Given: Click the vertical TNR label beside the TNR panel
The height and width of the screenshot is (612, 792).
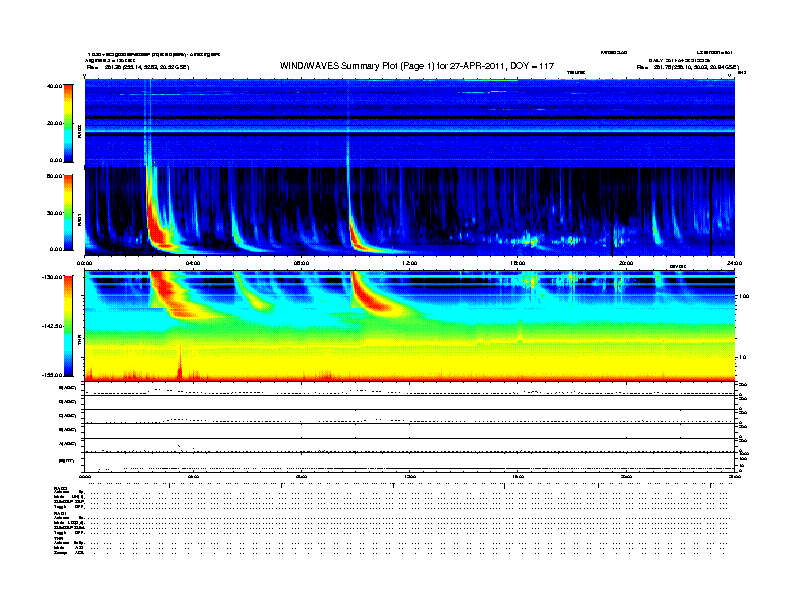Looking at the screenshot, I should pos(80,342).
